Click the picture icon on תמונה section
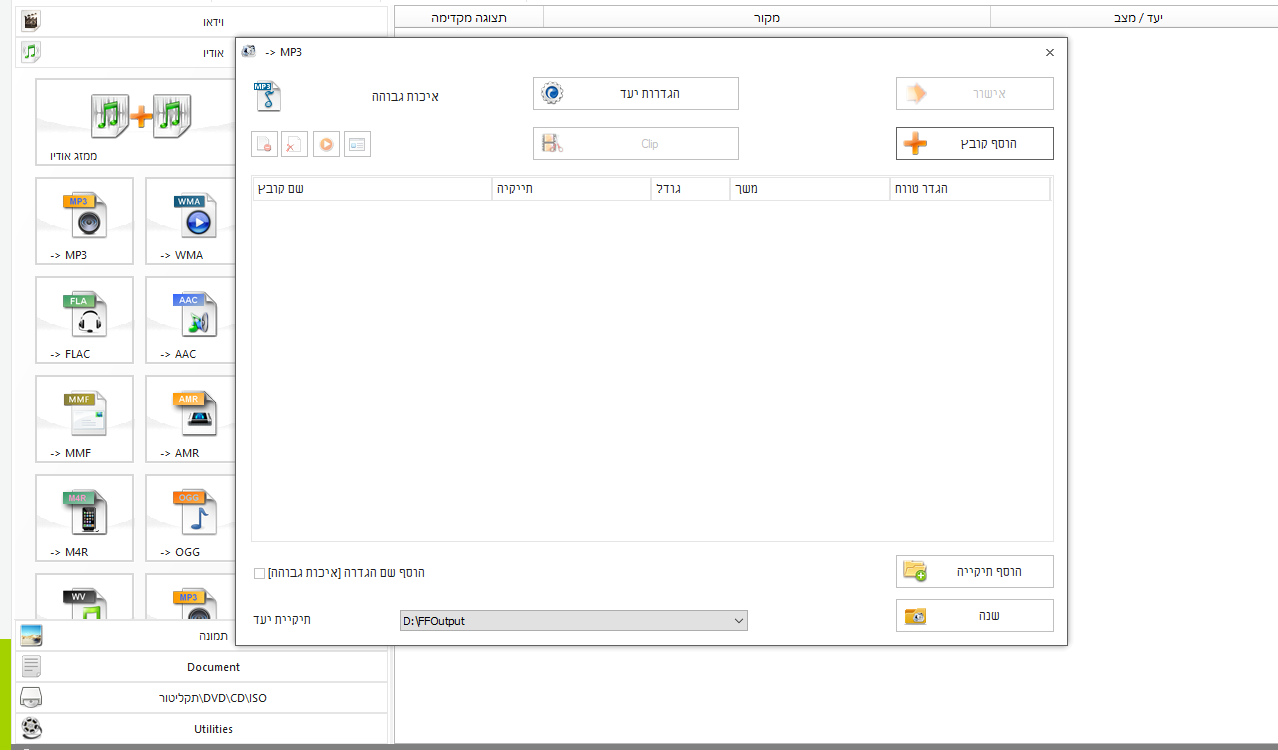Viewport: 1278px width, 750px height. click(x=32, y=635)
